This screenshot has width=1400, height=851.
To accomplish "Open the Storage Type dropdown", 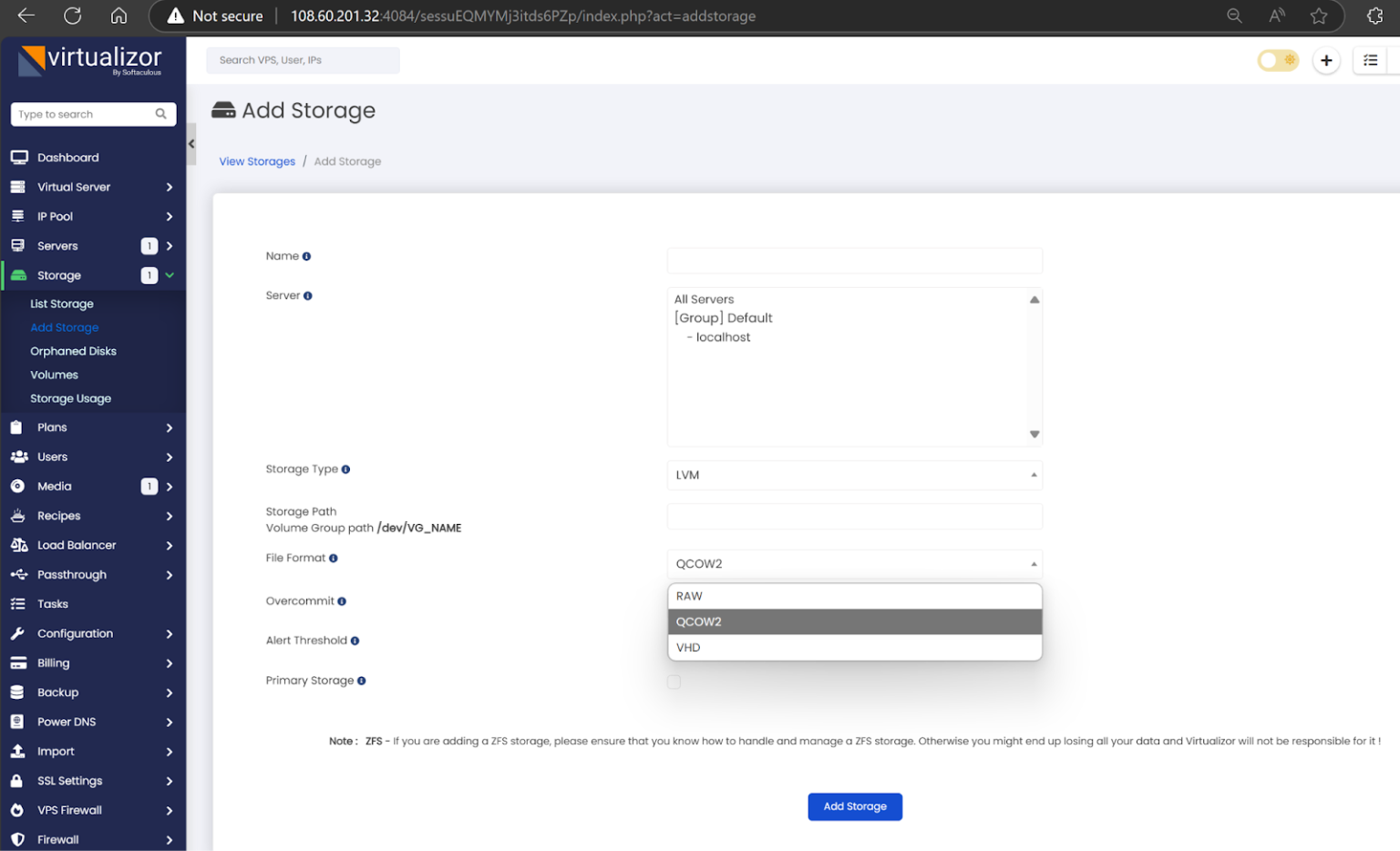I will 855,475.
